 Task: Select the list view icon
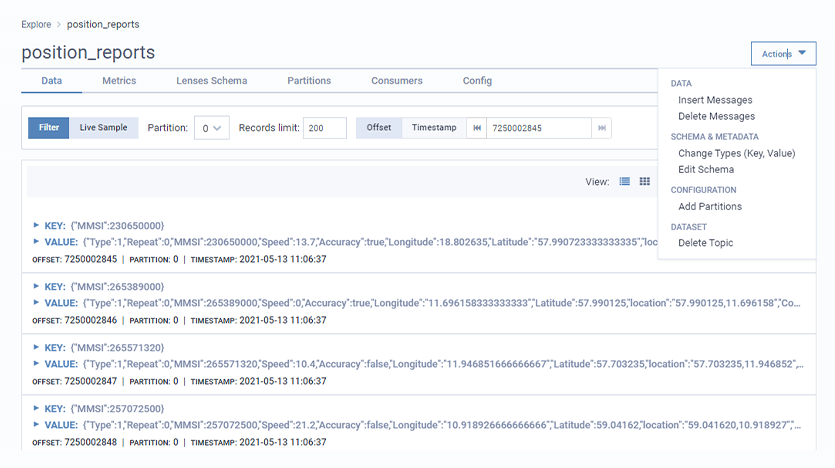point(625,182)
